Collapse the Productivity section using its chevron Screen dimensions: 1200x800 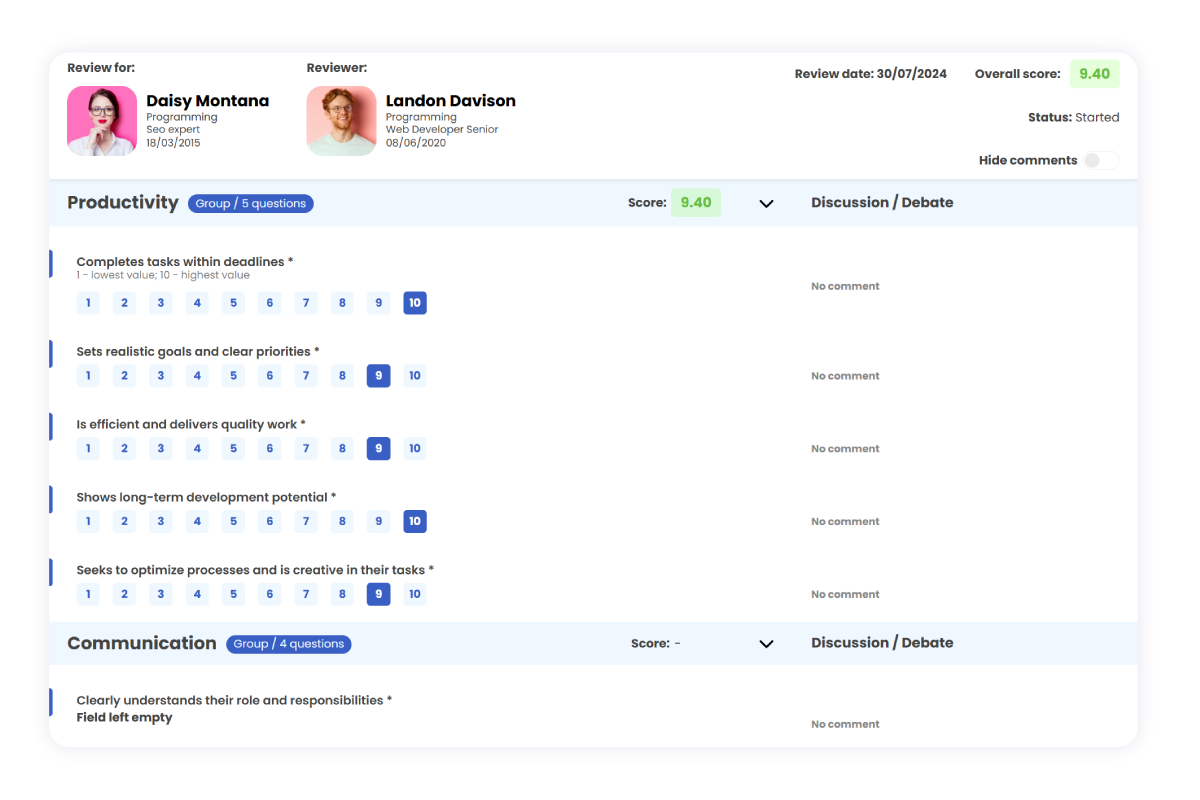(766, 203)
